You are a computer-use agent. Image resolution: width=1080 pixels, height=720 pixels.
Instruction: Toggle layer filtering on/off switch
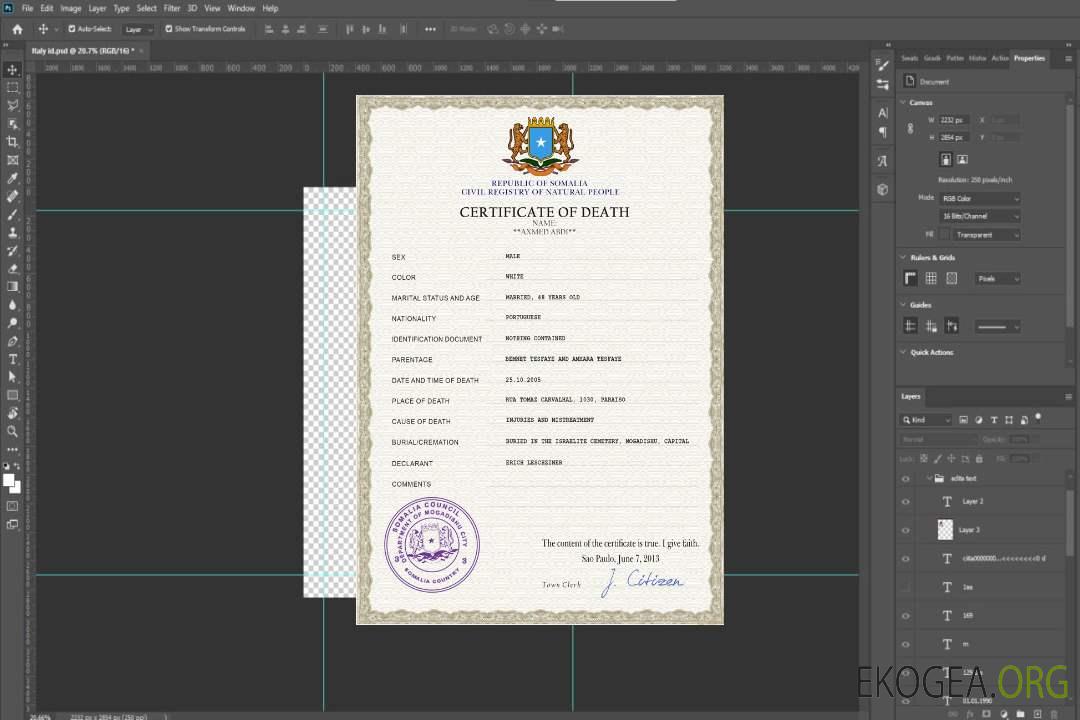coord(1038,418)
